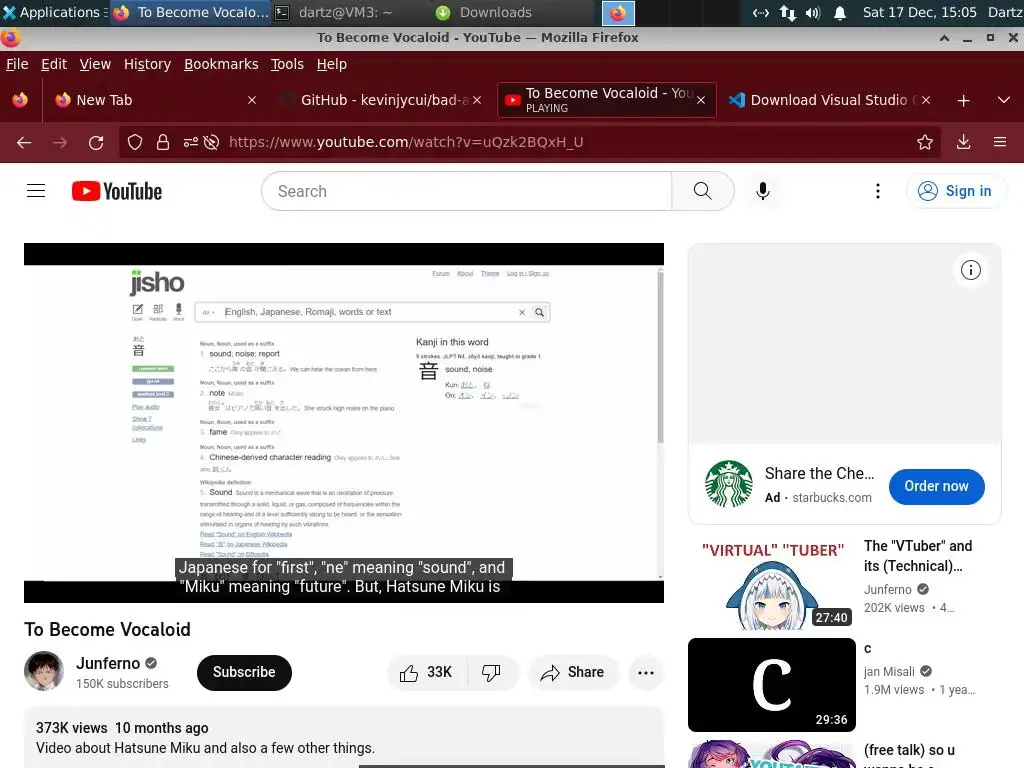Click the Starbucks logo in ad

(729, 485)
